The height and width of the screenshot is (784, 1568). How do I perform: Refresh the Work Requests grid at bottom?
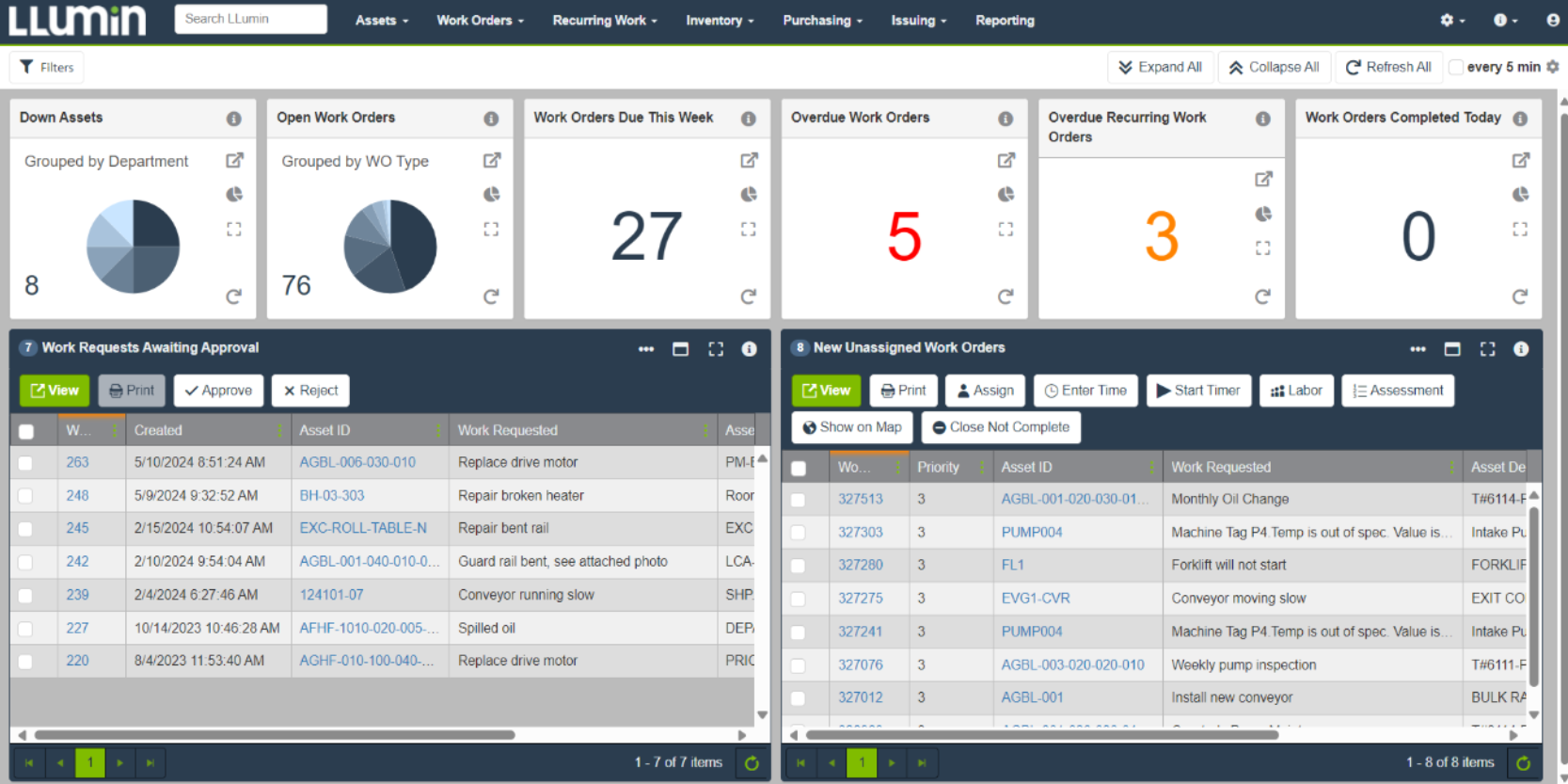pos(752,763)
